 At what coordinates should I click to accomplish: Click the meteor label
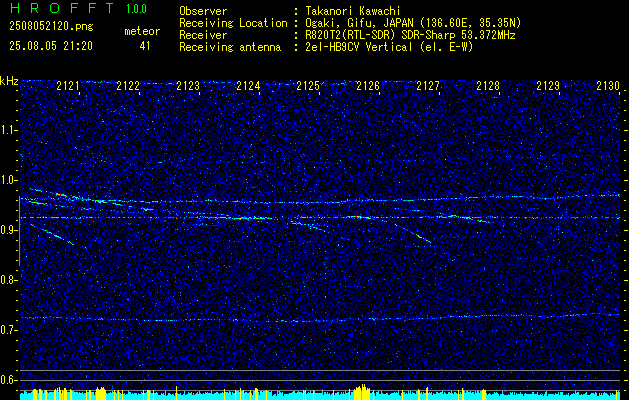pyautogui.click(x=142, y=31)
